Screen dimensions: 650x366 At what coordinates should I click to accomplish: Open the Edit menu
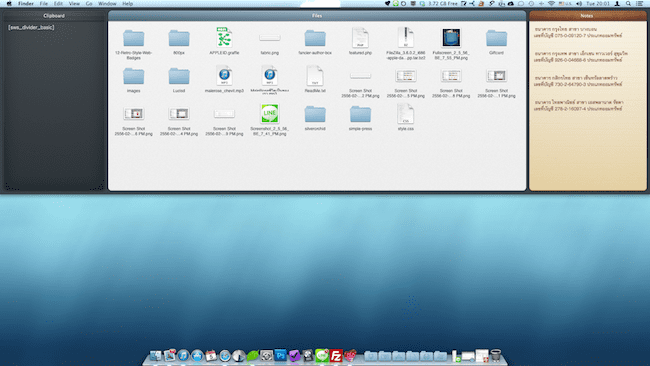(x=58, y=4)
